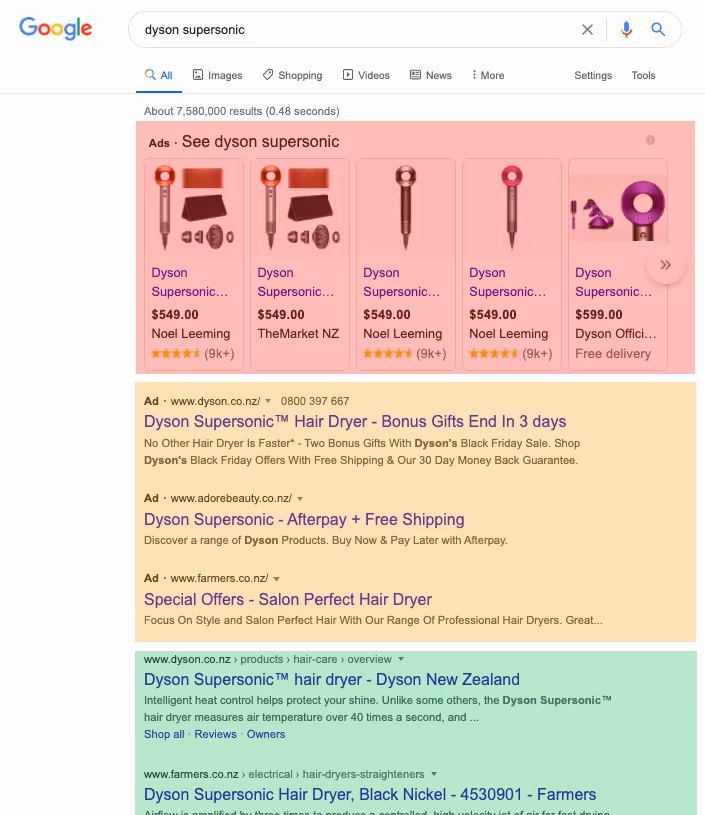This screenshot has width=705, height=815.
Task: Click the Google logo
Action: click(55, 29)
